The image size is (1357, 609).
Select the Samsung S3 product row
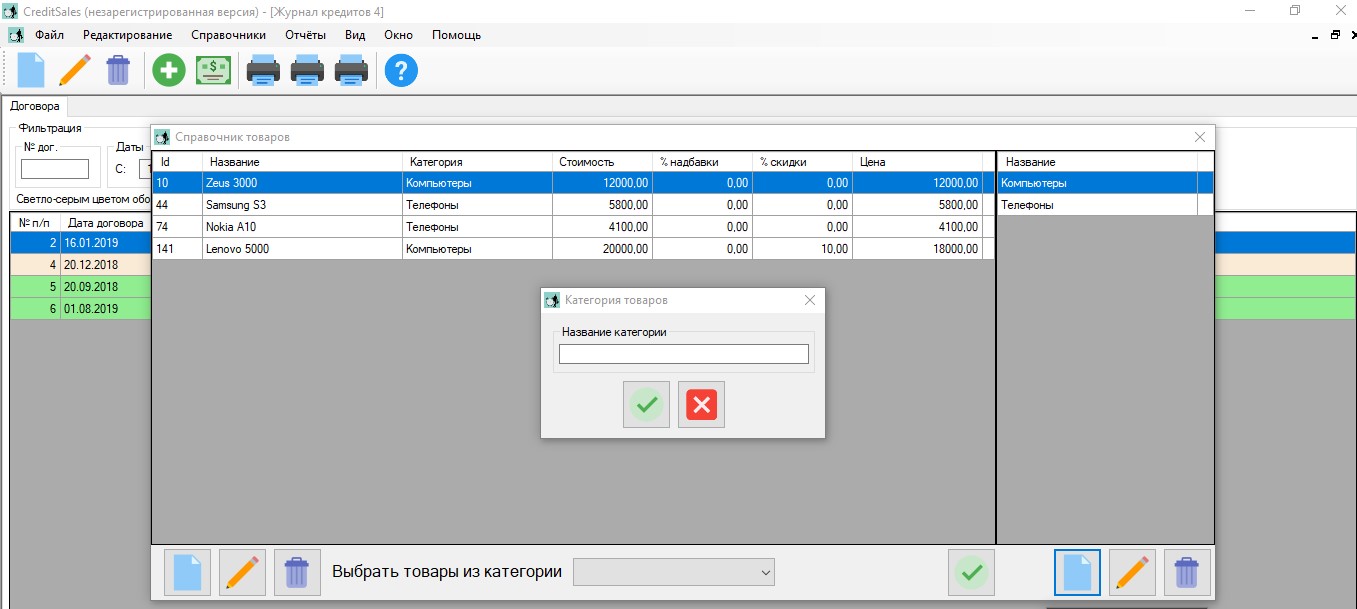pos(573,205)
